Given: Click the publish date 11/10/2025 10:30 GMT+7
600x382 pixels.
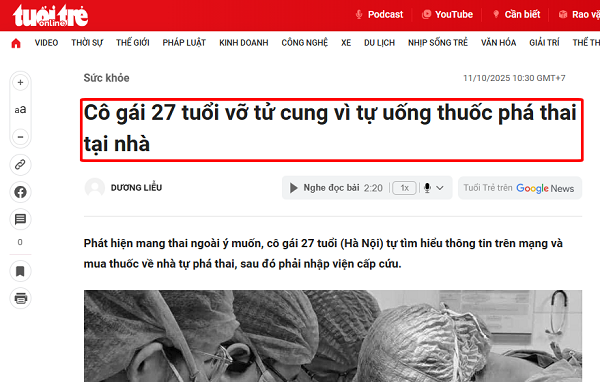Looking at the screenshot, I should point(514,78).
